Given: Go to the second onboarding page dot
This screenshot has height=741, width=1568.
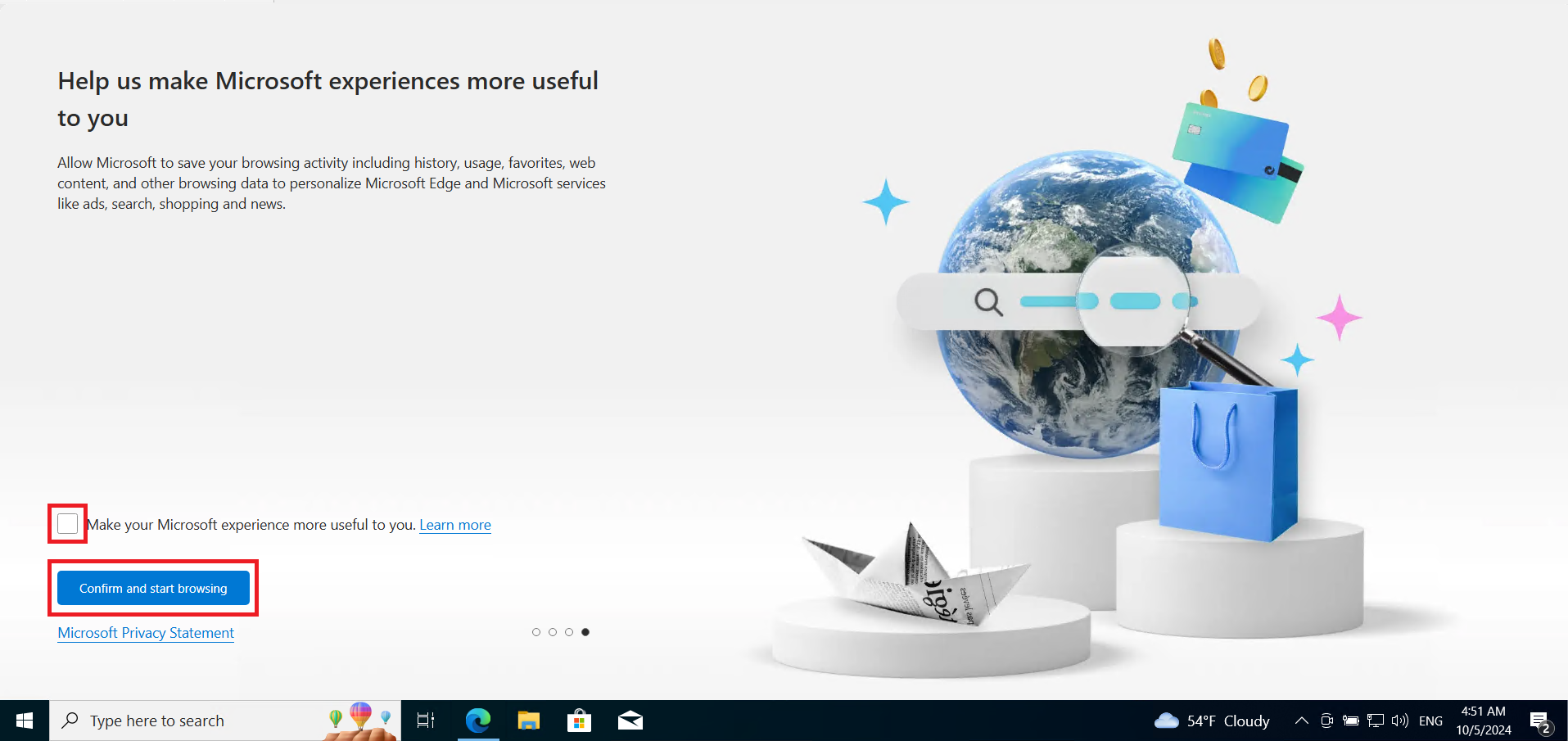Looking at the screenshot, I should click(553, 632).
